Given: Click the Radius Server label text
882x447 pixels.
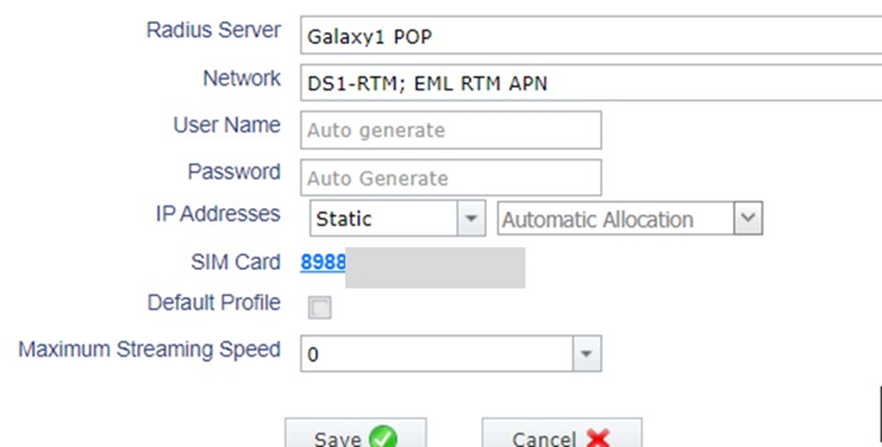Looking at the screenshot, I should pyautogui.click(x=213, y=30).
